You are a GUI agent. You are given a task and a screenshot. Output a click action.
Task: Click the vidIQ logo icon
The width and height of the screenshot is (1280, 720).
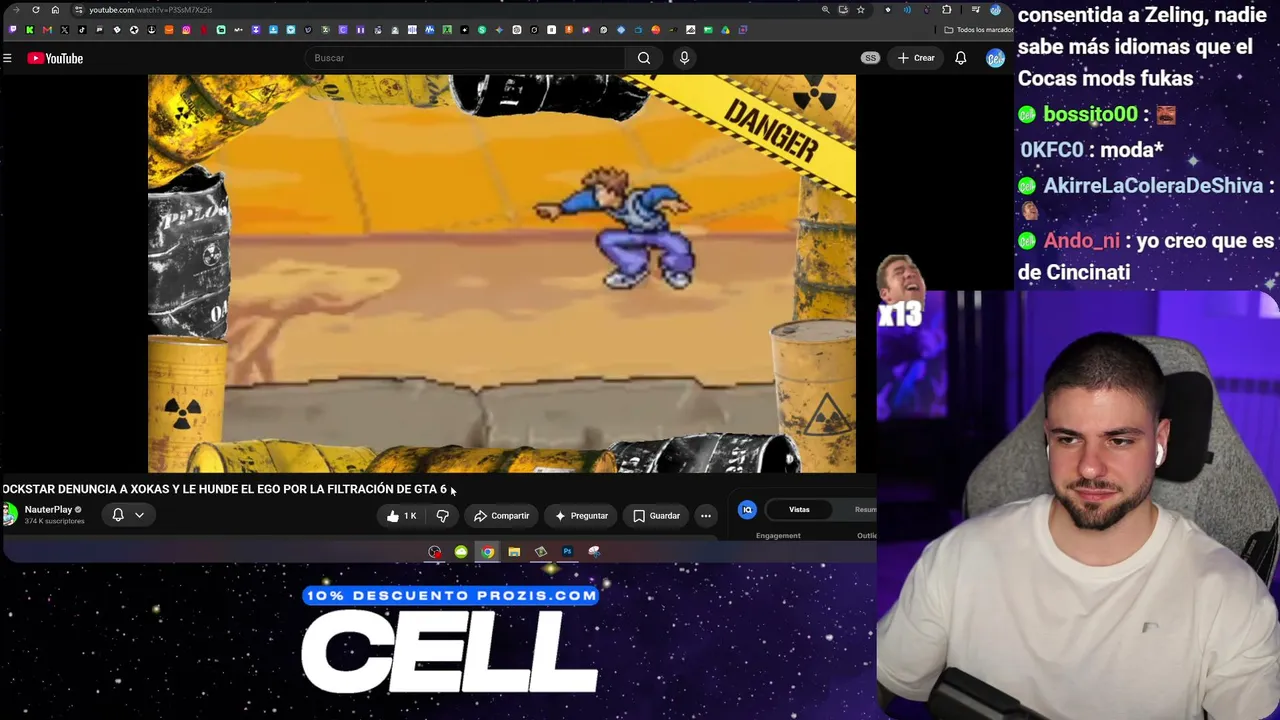[747, 510]
